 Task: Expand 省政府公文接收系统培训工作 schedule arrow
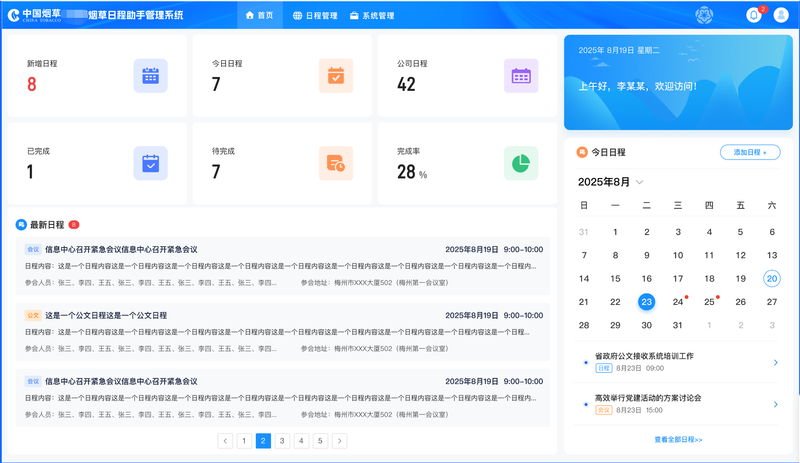point(775,362)
